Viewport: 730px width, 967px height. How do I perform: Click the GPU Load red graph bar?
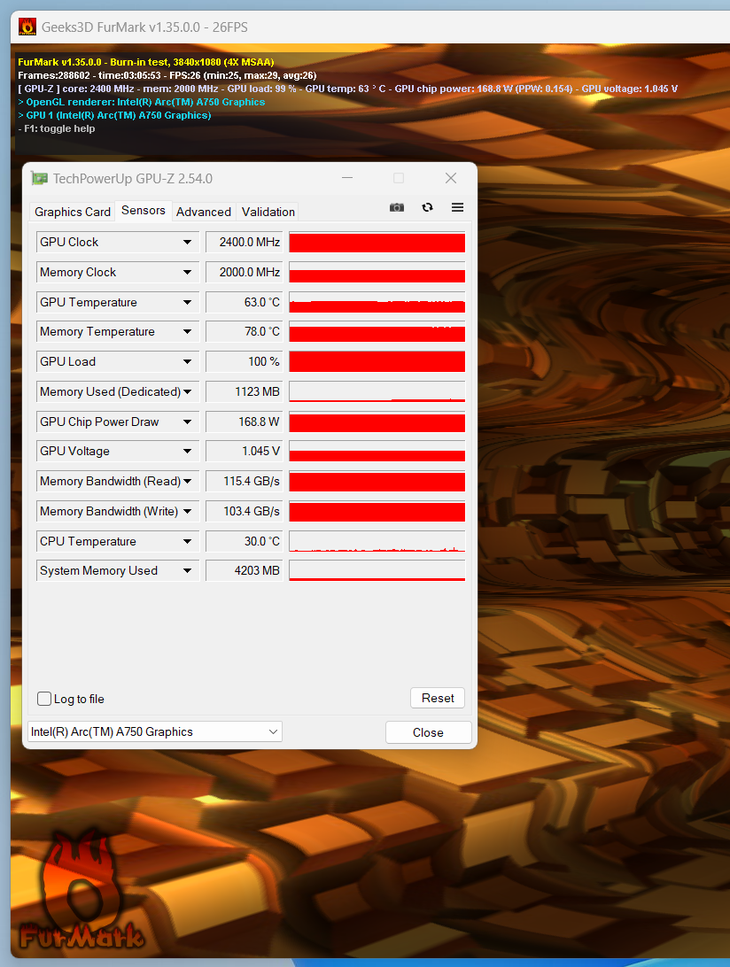click(377, 362)
